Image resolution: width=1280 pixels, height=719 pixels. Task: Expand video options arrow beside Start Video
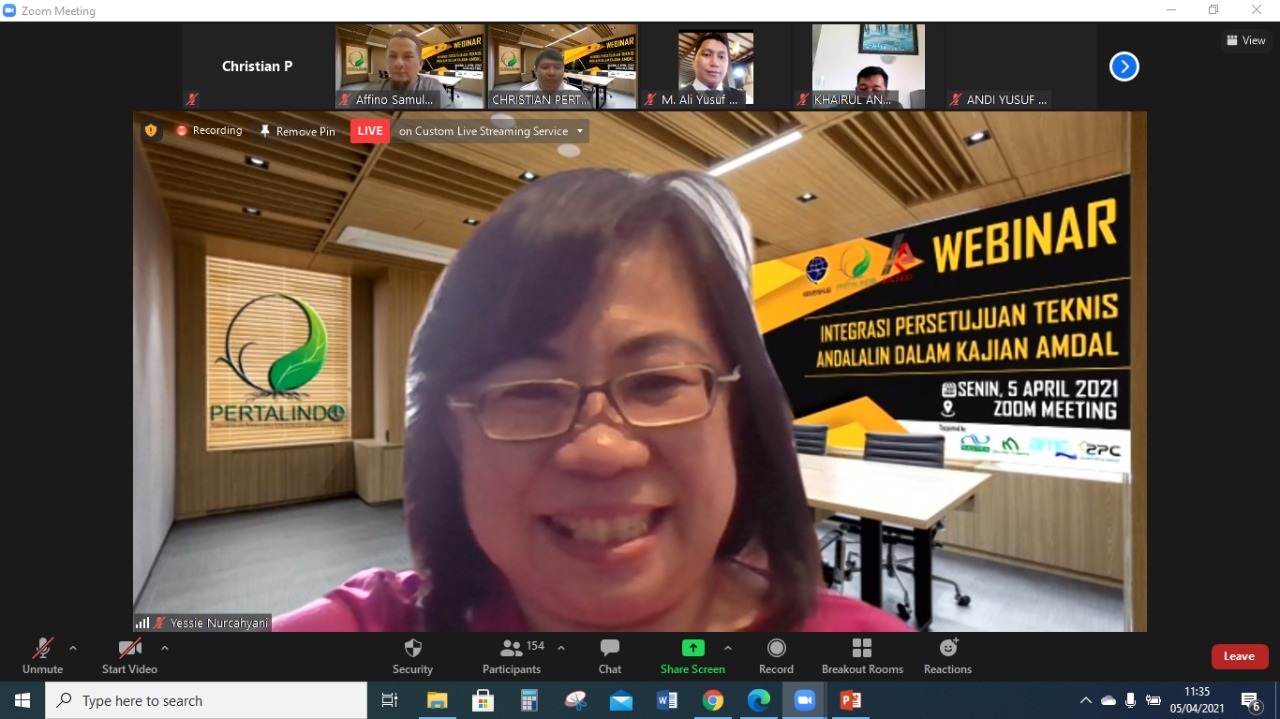click(x=165, y=648)
